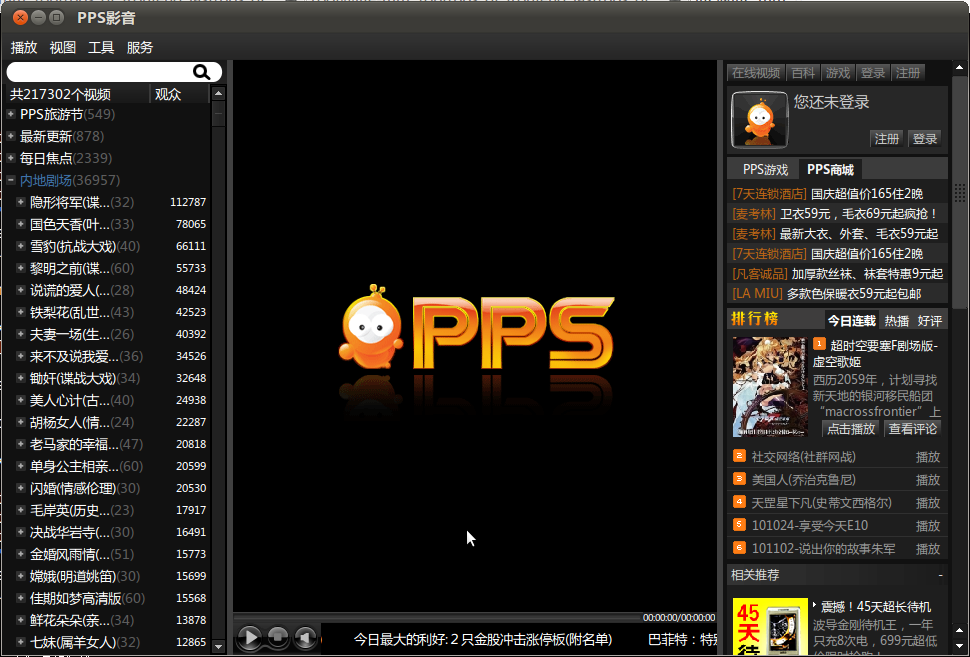Click the PPS mascot user avatar
970x657 pixels.
click(759, 120)
